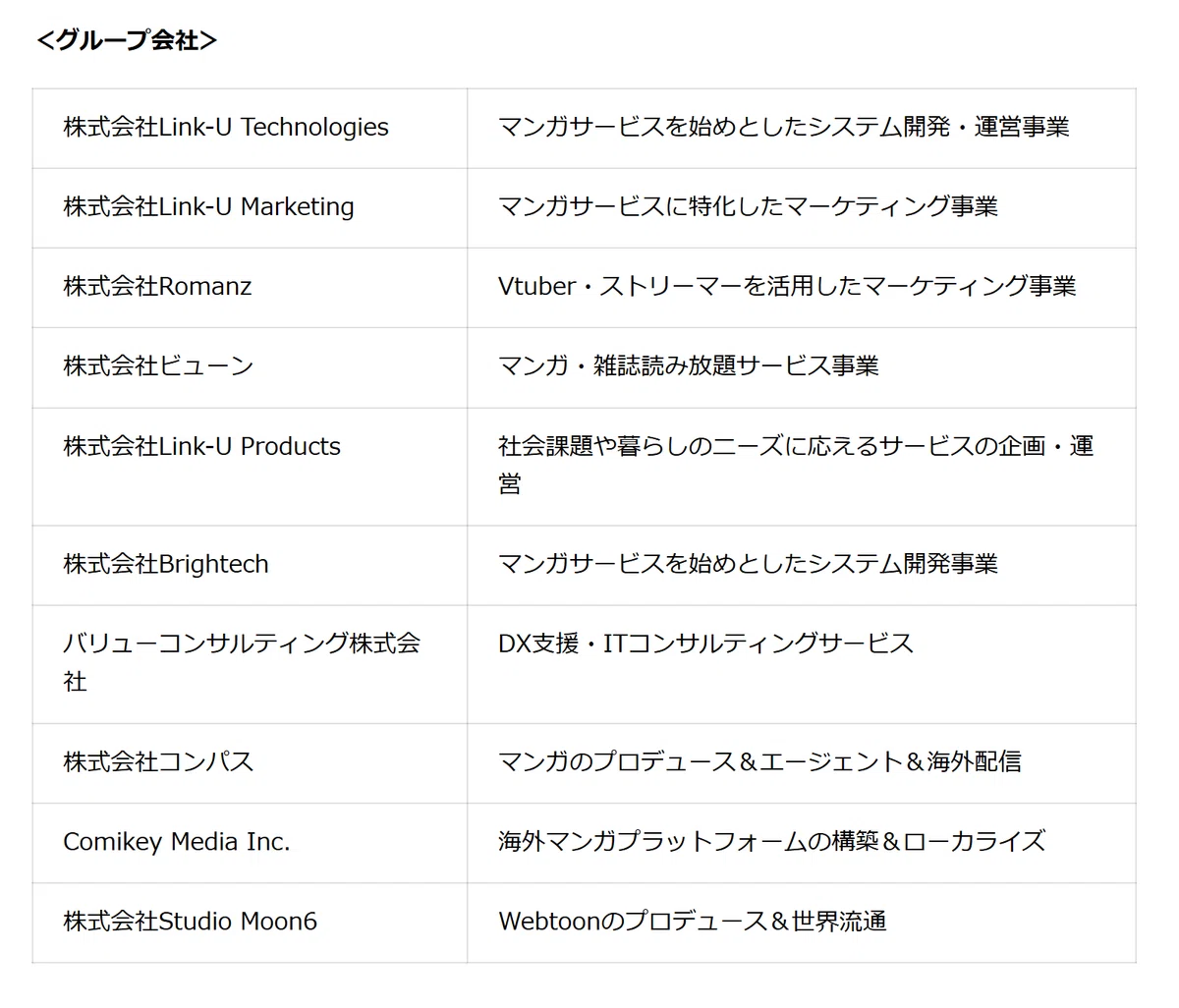The width and height of the screenshot is (1179, 1008).
Task: Select the DX支援・ITコンサルティングサービス description
Action: (x=705, y=644)
